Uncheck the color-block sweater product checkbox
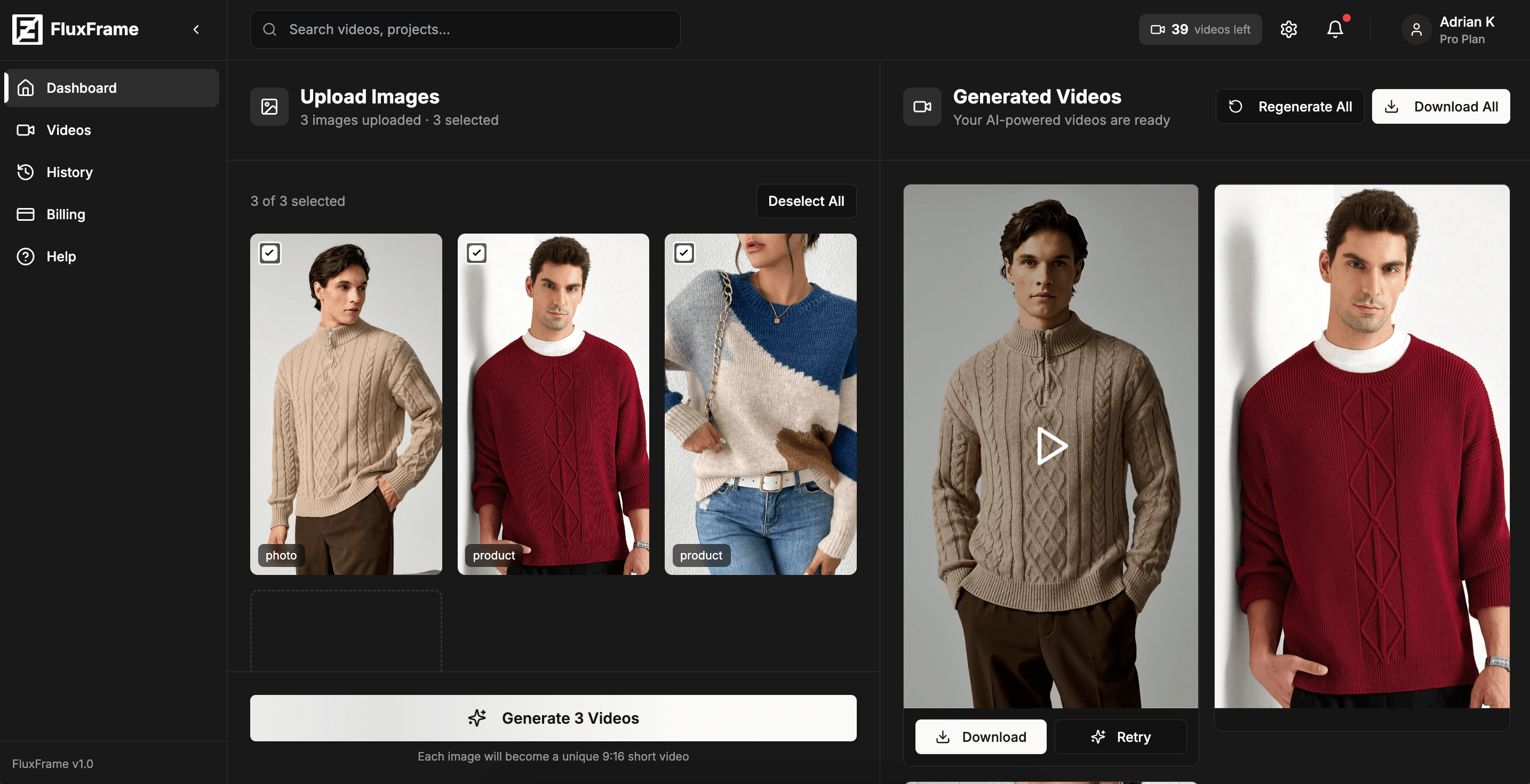1530x784 pixels. pos(683,254)
